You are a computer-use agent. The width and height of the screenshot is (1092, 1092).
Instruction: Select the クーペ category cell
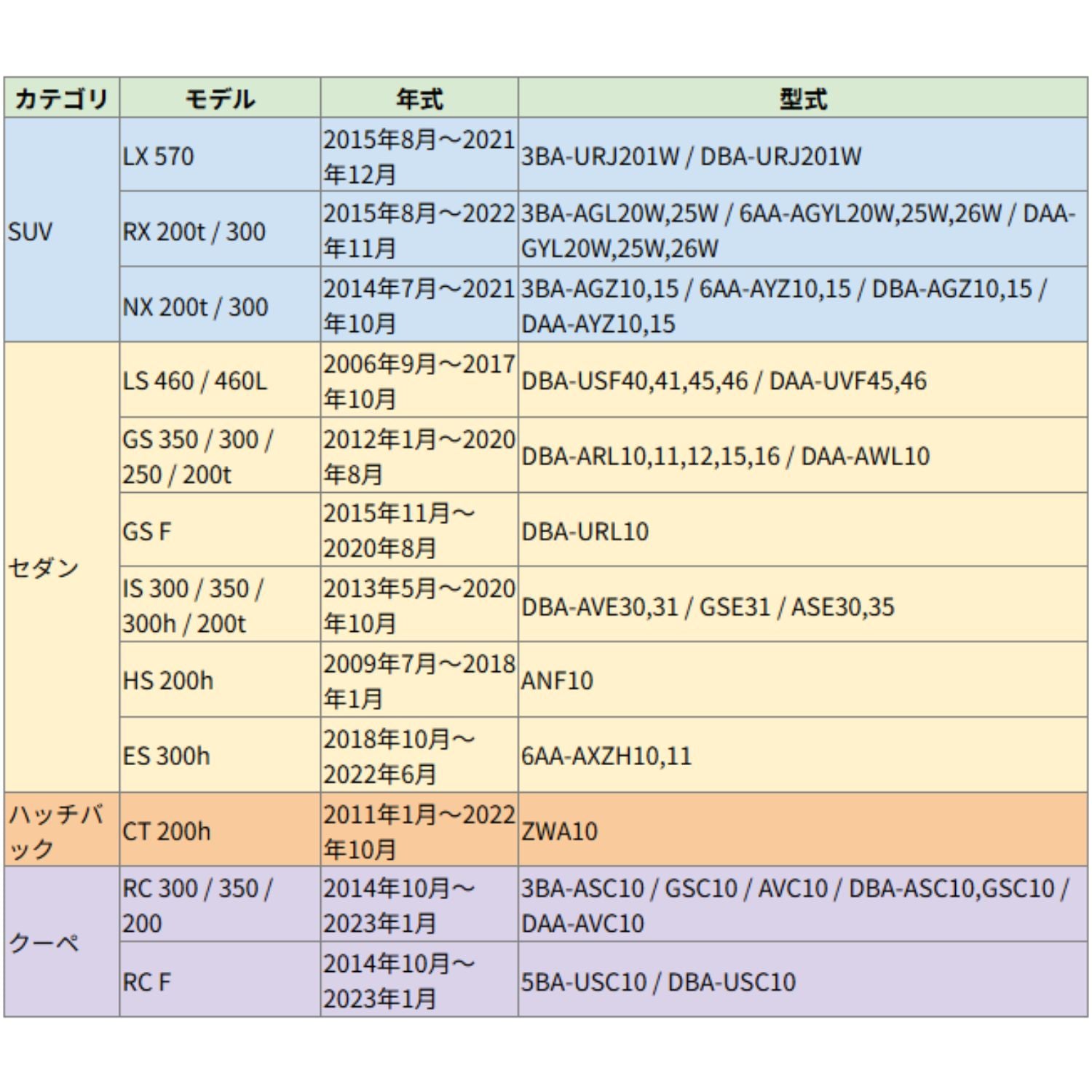[62, 942]
